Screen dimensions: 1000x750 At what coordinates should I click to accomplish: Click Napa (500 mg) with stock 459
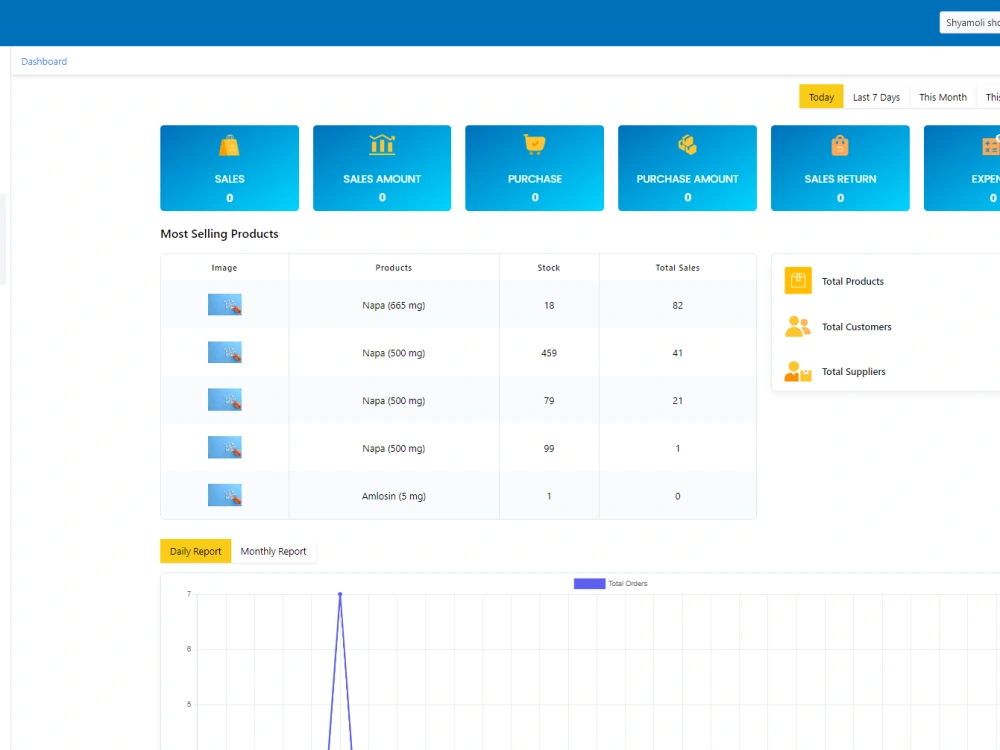tap(393, 353)
